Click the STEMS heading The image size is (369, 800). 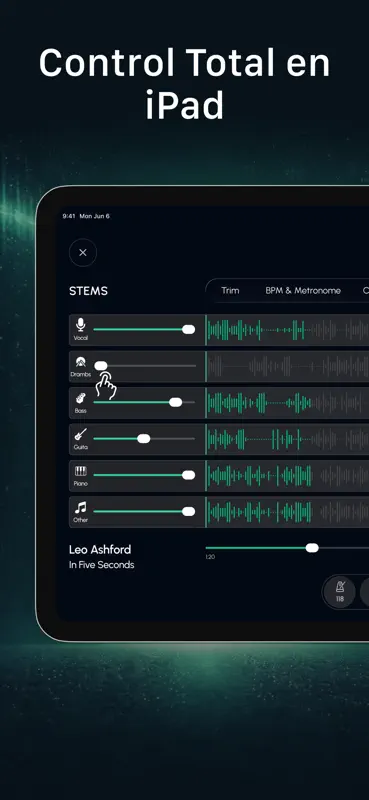coord(88,291)
